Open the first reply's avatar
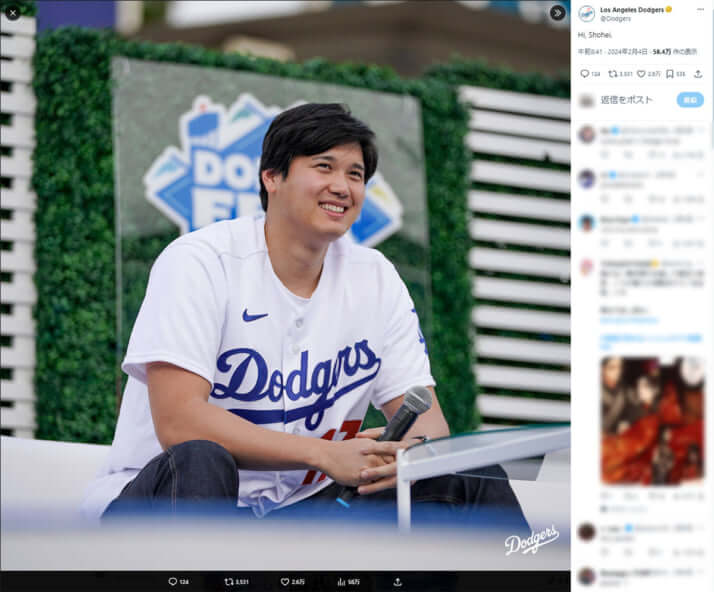 coord(586,134)
